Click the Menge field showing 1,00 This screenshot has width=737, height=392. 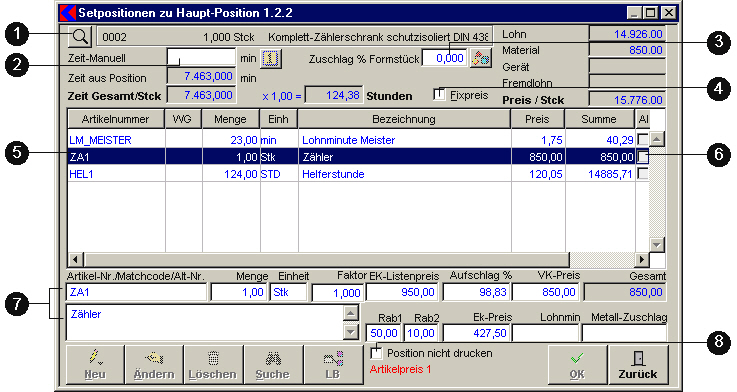tap(239, 292)
